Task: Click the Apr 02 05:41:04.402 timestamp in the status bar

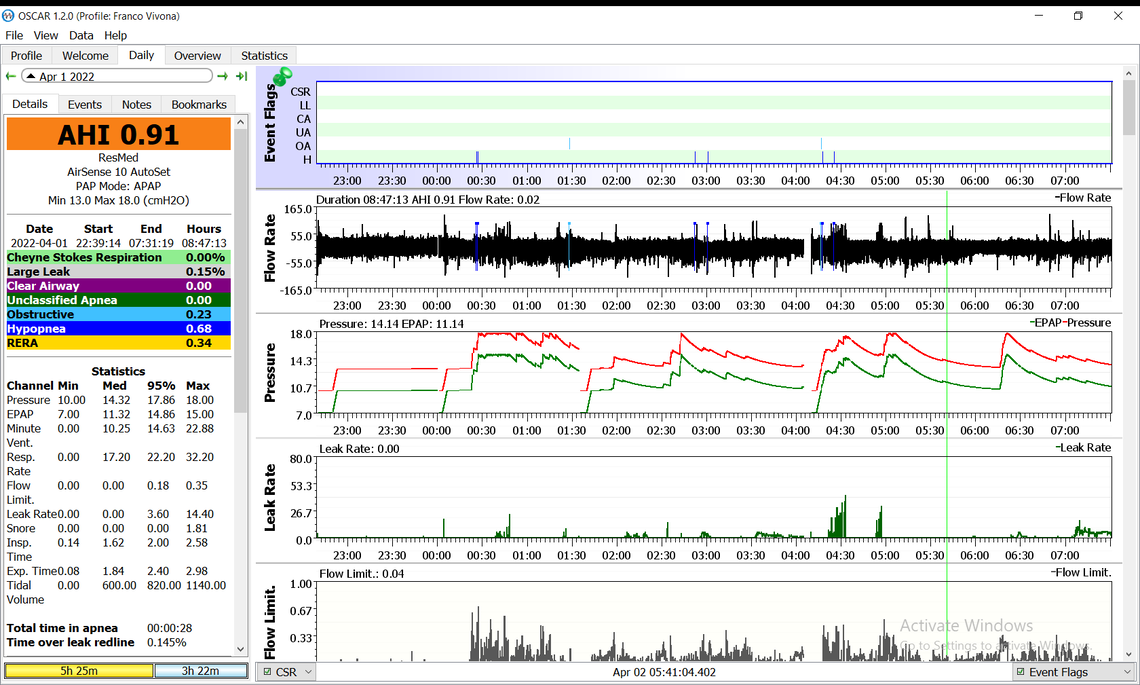Action: pyautogui.click(x=664, y=672)
